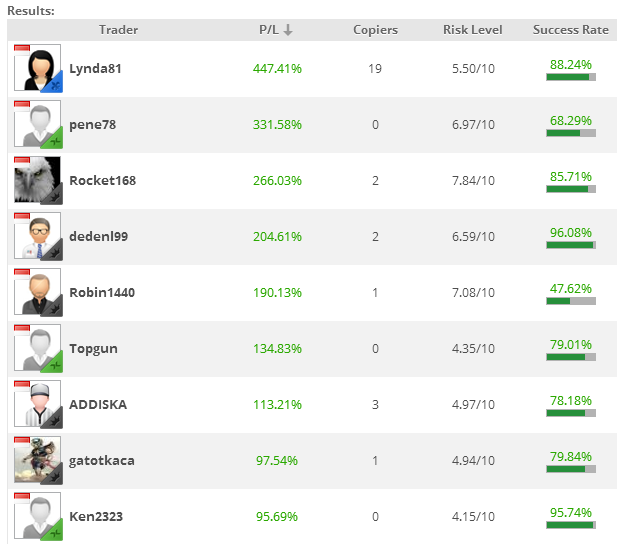Click Robin1440's 47.62% success bar
Image resolution: width=617 pixels, height=544 pixels.
571,301
